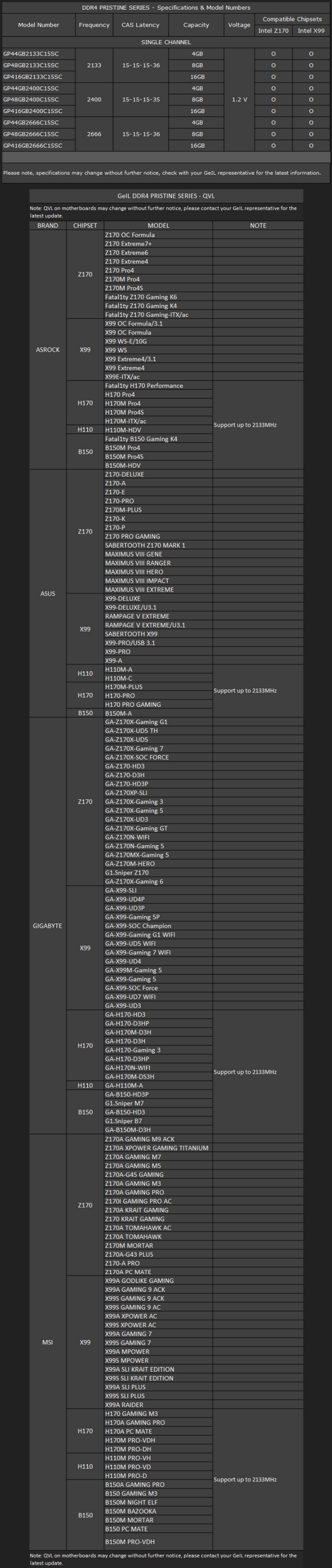Click the Model Number column header
The image size is (332, 1568).
click(x=39, y=25)
